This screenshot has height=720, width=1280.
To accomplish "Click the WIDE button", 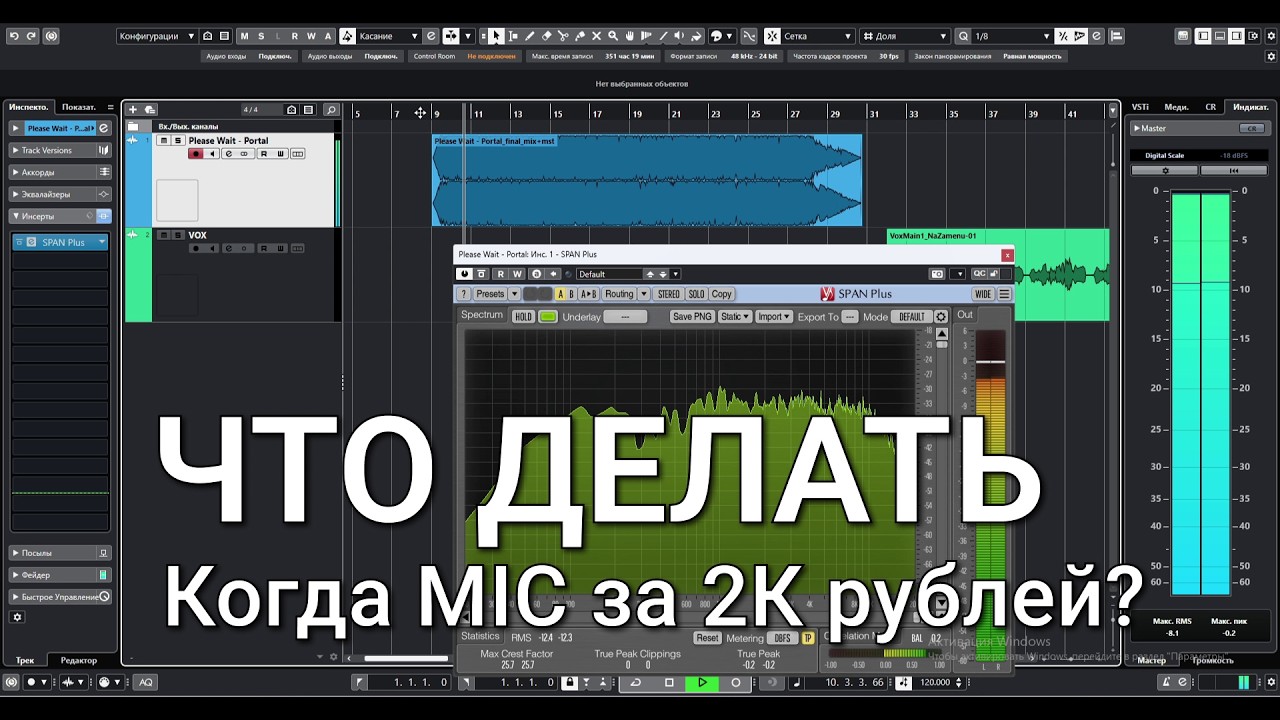I will [x=983, y=294].
